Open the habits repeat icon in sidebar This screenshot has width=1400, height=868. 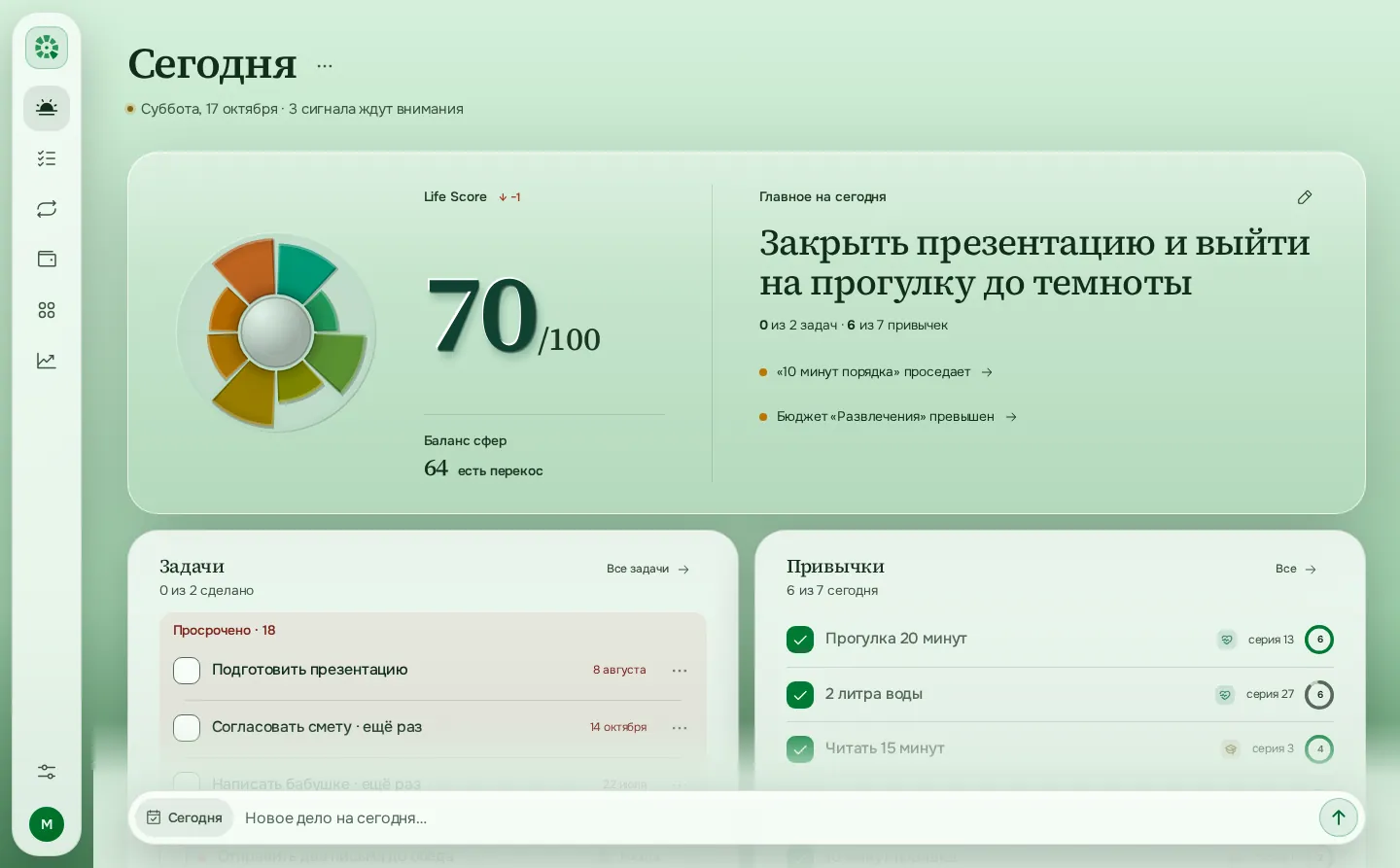(x=47, y=209)
